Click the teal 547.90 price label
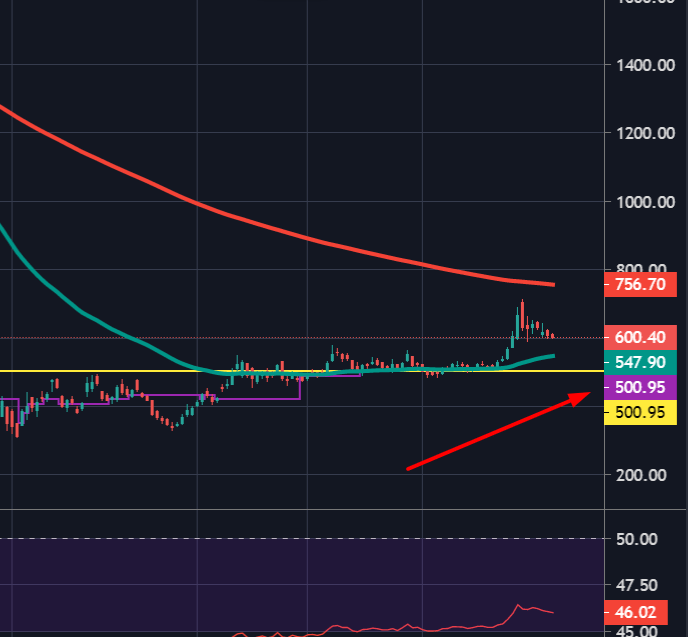The image size is (688, 637). pos(640,362)
